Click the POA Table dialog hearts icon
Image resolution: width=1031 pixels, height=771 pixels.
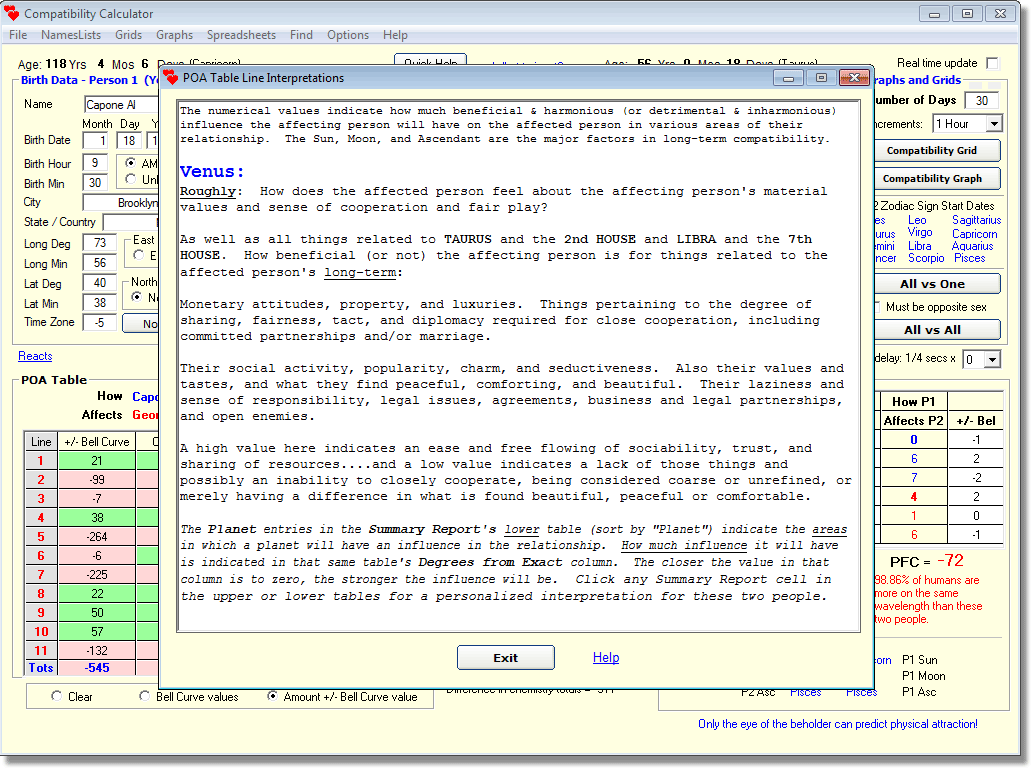(x=172, y=78)
